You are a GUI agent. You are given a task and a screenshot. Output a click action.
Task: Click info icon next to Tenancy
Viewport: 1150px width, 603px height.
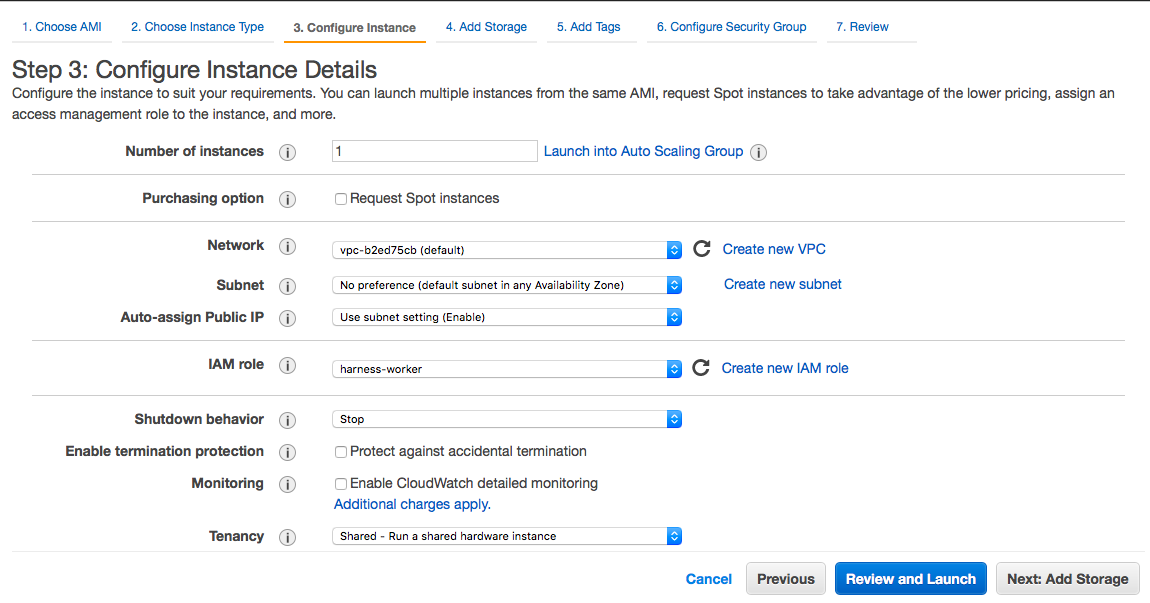coord(287,537)
